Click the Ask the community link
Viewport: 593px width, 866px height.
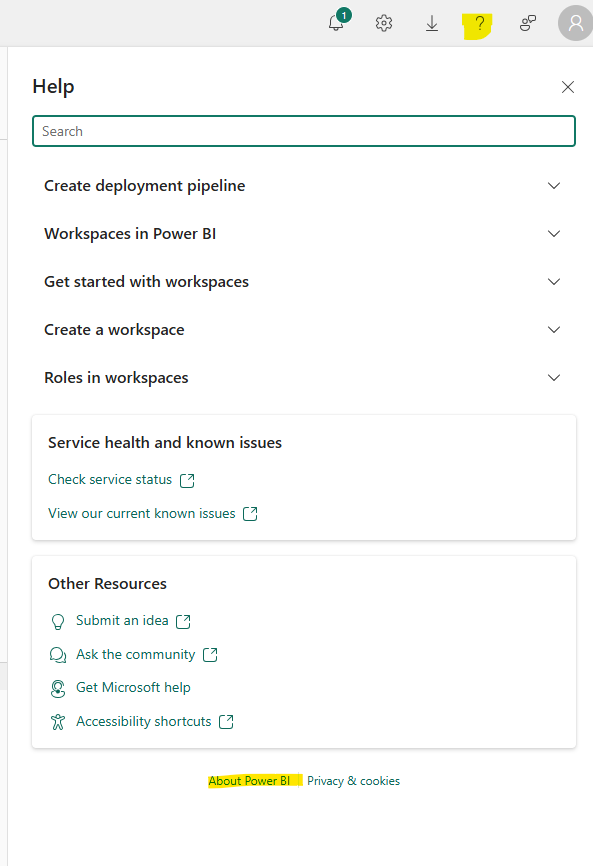click(135, 654)
